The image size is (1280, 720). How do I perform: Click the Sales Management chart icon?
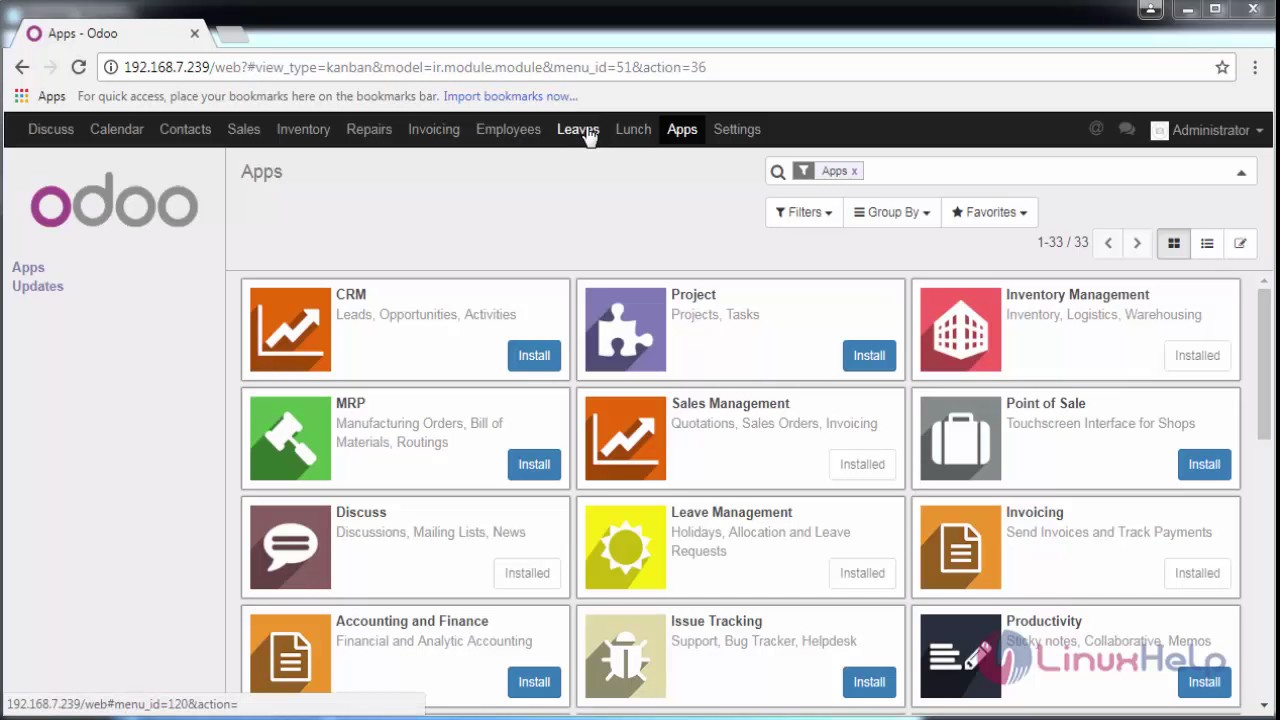(625, 438)
